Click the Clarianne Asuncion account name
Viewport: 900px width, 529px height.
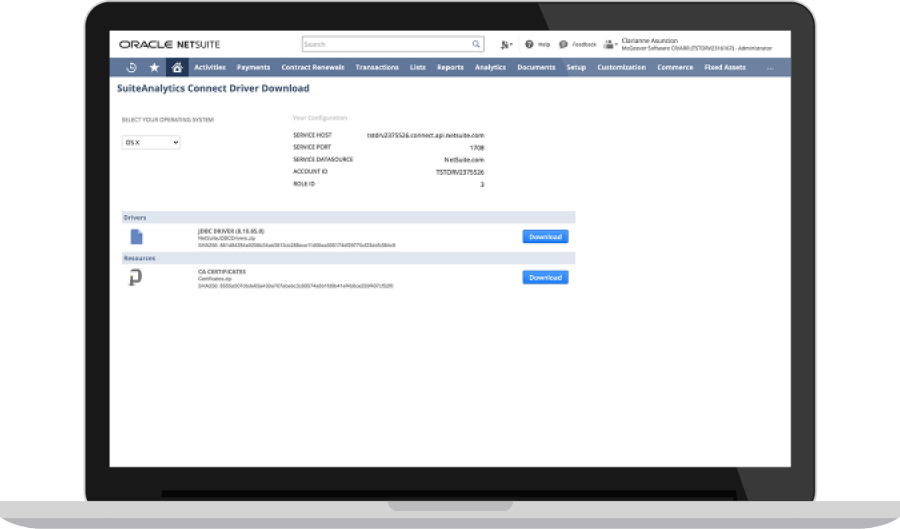pos(650,41)
